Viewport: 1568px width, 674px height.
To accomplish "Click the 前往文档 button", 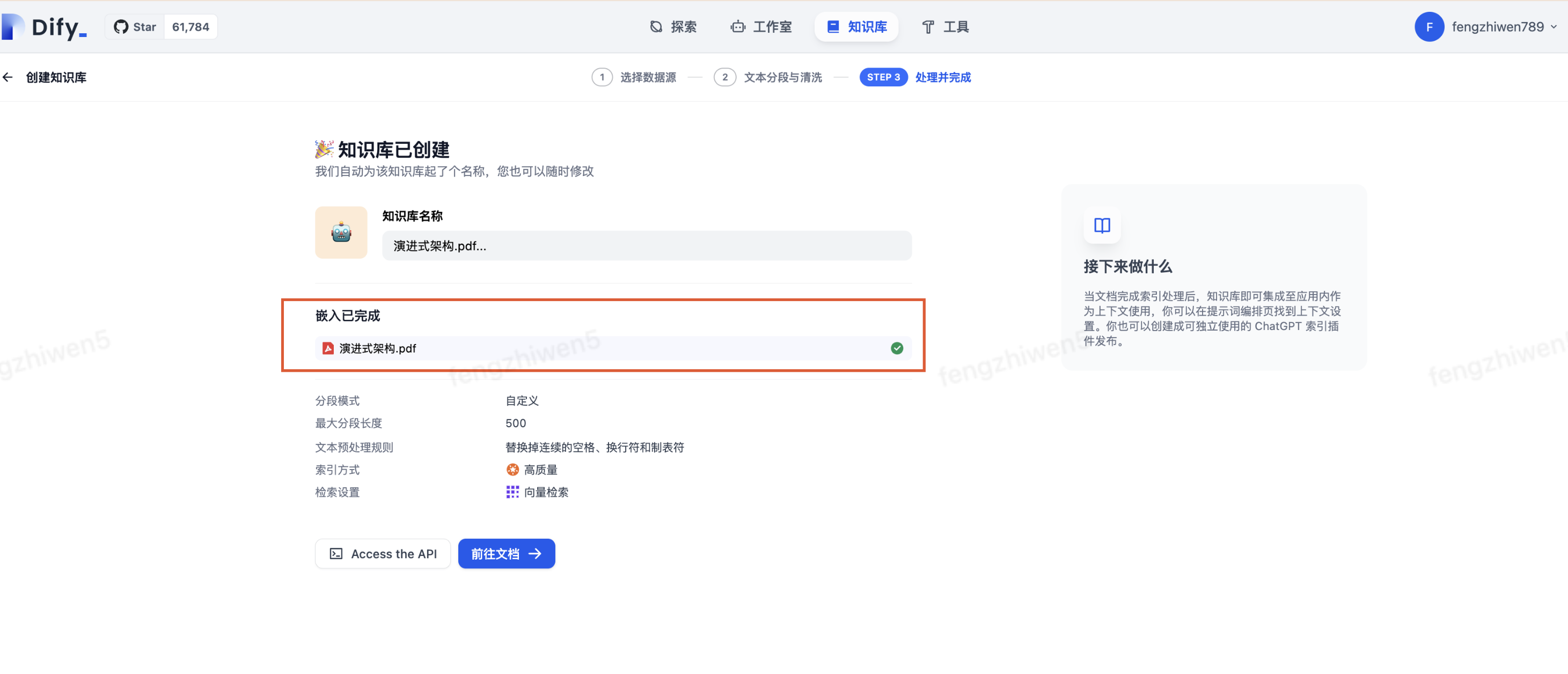I will click(x=506, y=553).
